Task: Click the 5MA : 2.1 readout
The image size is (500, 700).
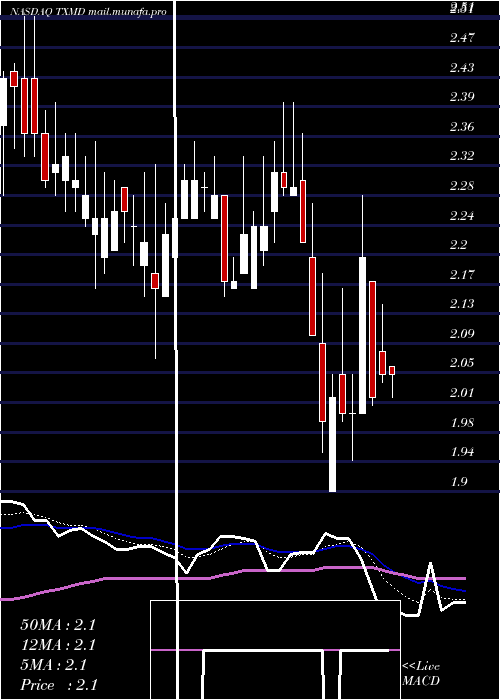Action: coord(53,665)
